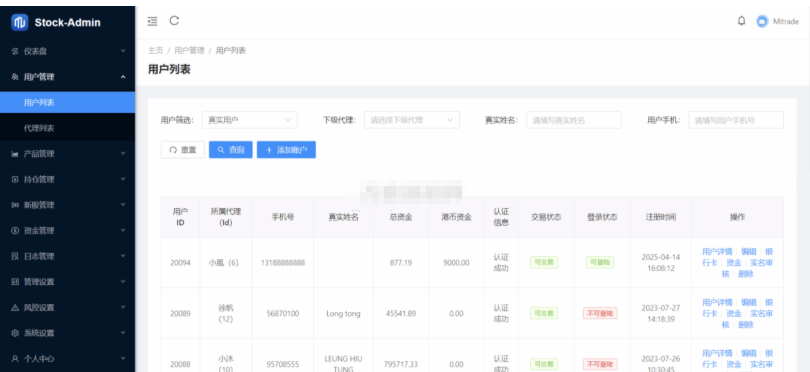This screenshot has width=810, height=372.
Task: Open 代理列表 in the sidebar submenu
Action: coord(68,128)
